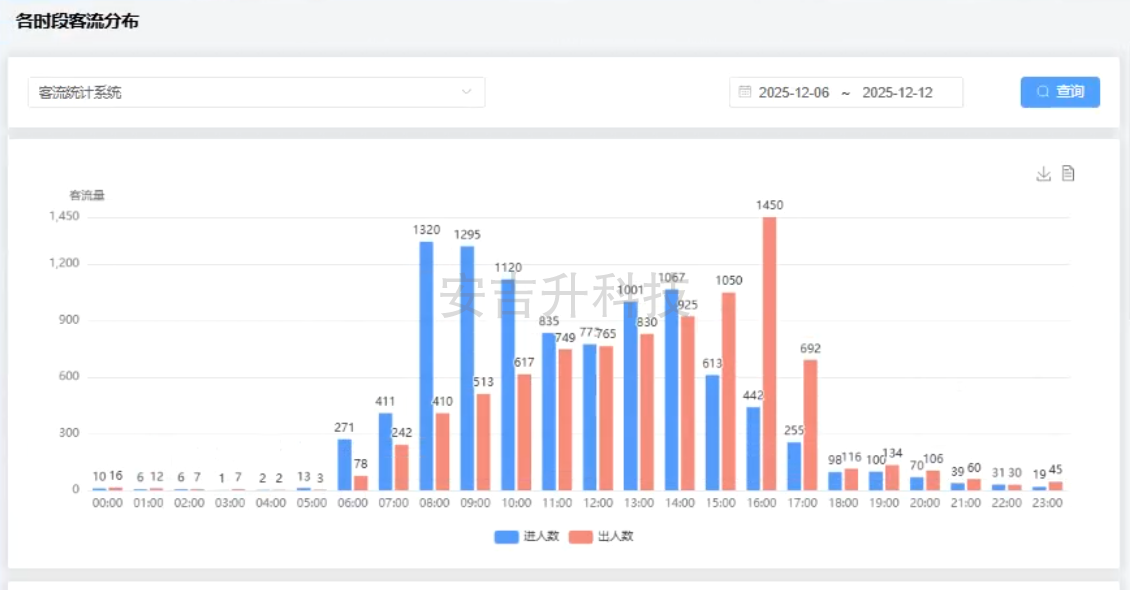This screenshot has height=590, width=1130.
Task: Click the red 513 bar at 09:00
Action: [484, 441]
